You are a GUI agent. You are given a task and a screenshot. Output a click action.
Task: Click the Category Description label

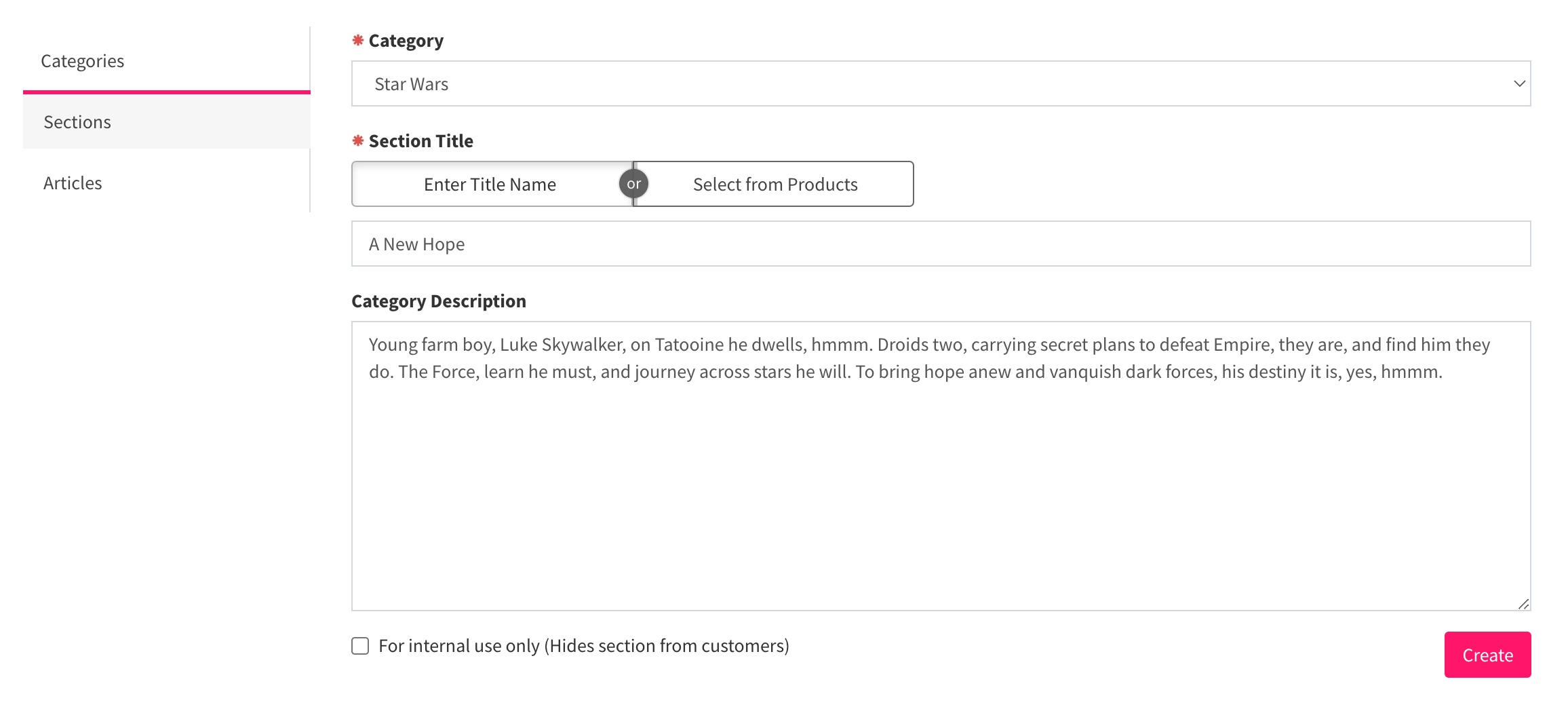[x=439, y=301]
